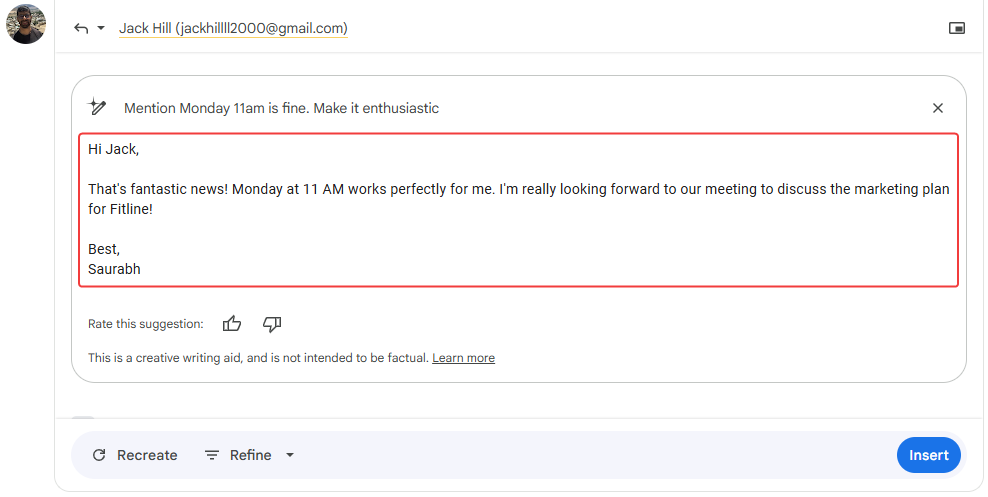Click the reply arrow icon
This screenshot has width=988, height=497.
click(81, 28)
